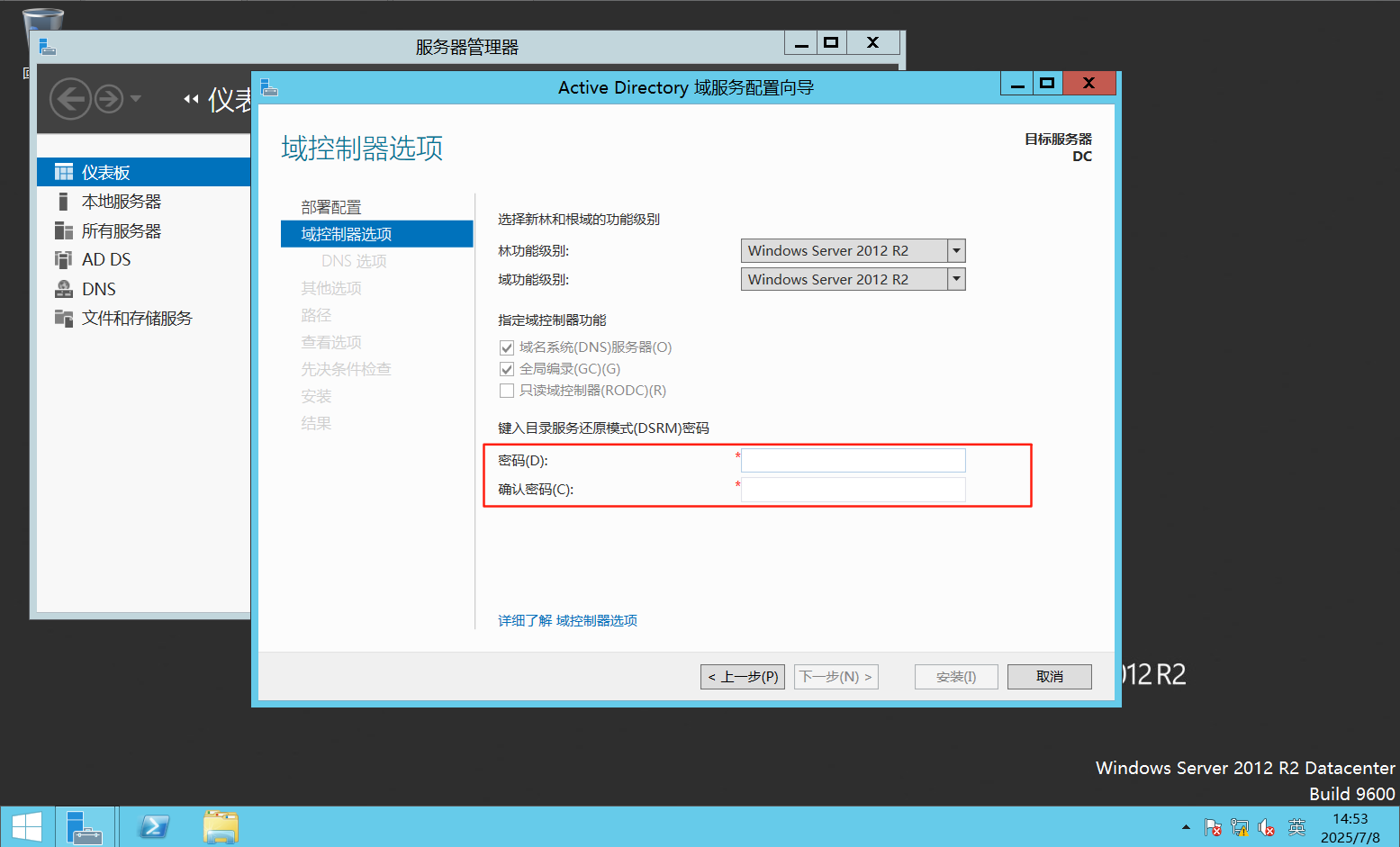Click the AD DS icon in sidebar
Image resolution: width=1400 pixels, height=847 pixels.
[63, 259]
